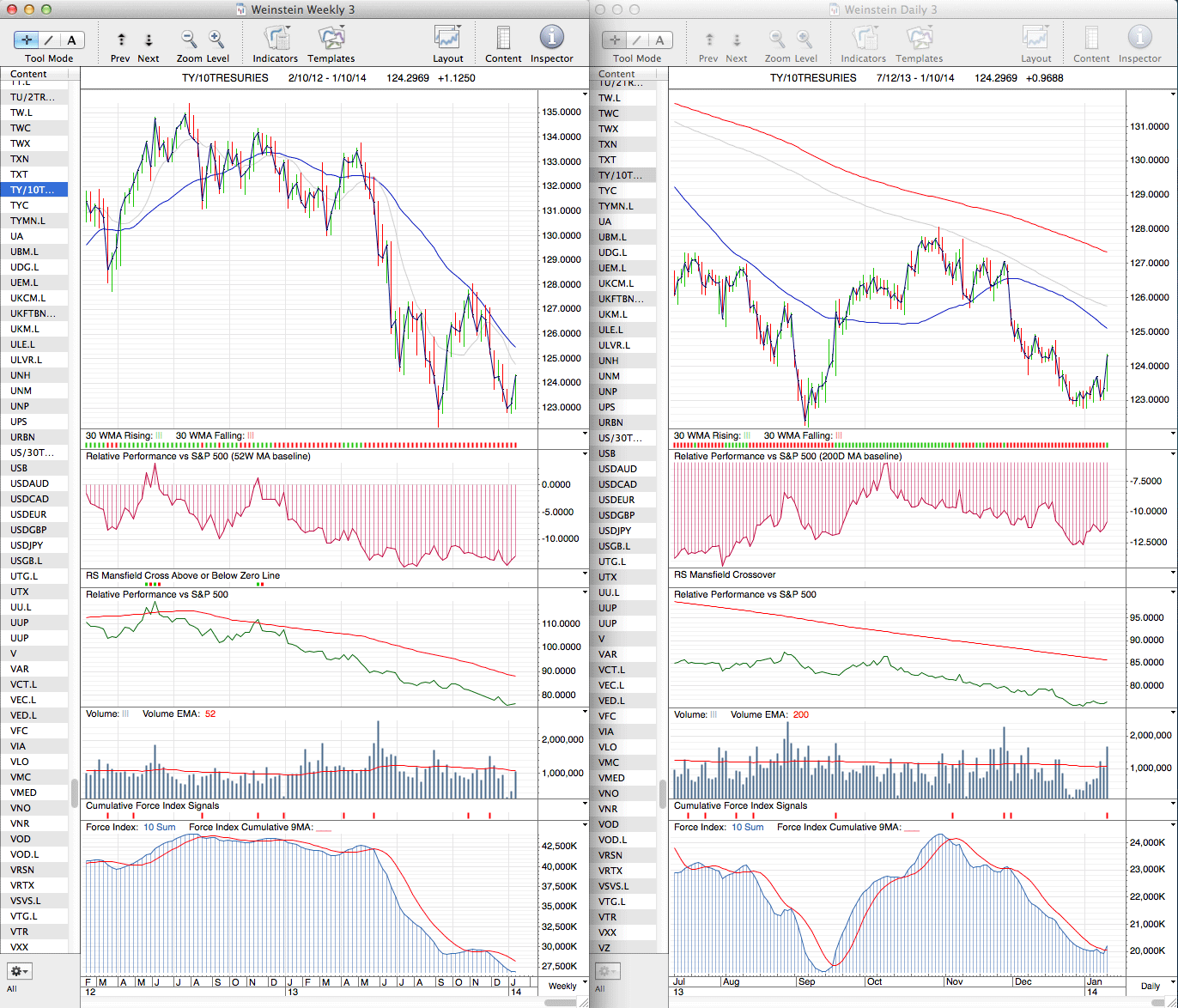The width and height of the screenshot is (1178, 1008).
Task: Zoom in with the plus magnifier in Weekly window
Action: click(x=216, y=39)
